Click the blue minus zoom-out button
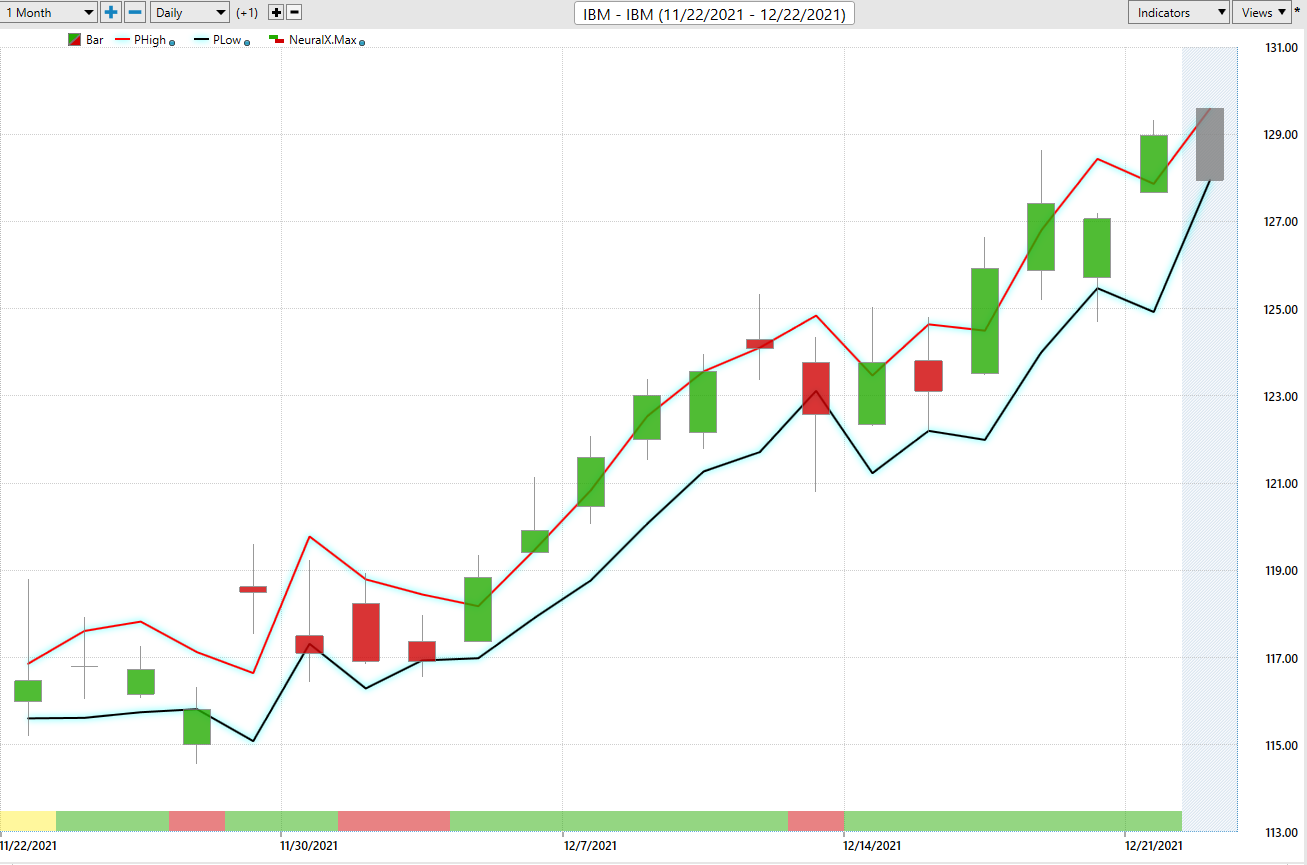This screenshot has height=865, width=1307. (135, 13)
